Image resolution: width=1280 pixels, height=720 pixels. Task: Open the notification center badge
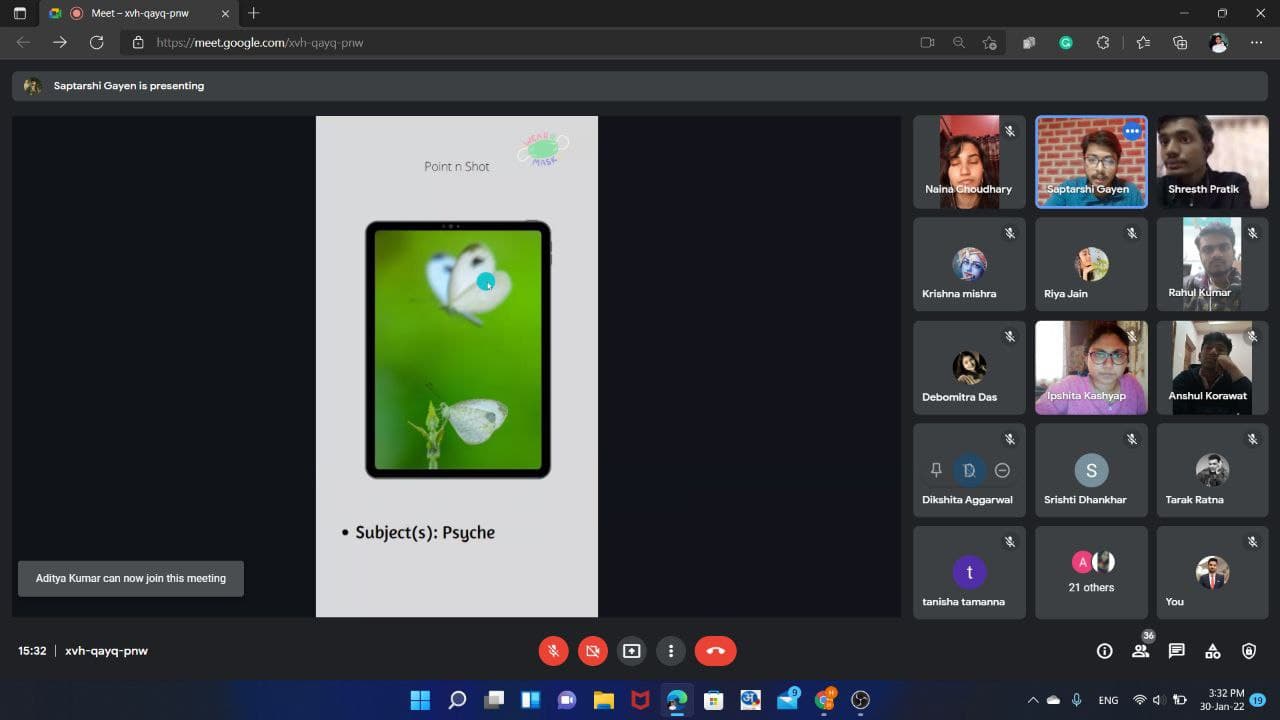(1258, 700)
